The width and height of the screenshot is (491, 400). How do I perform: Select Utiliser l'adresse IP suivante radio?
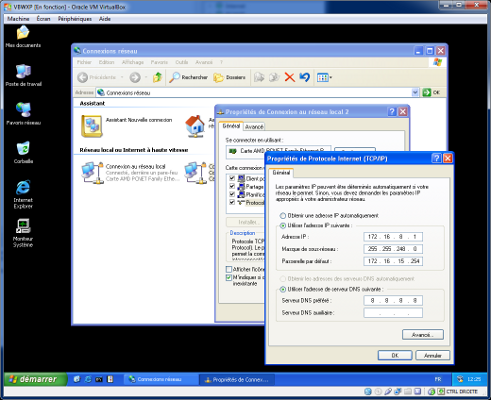point(283,226)
